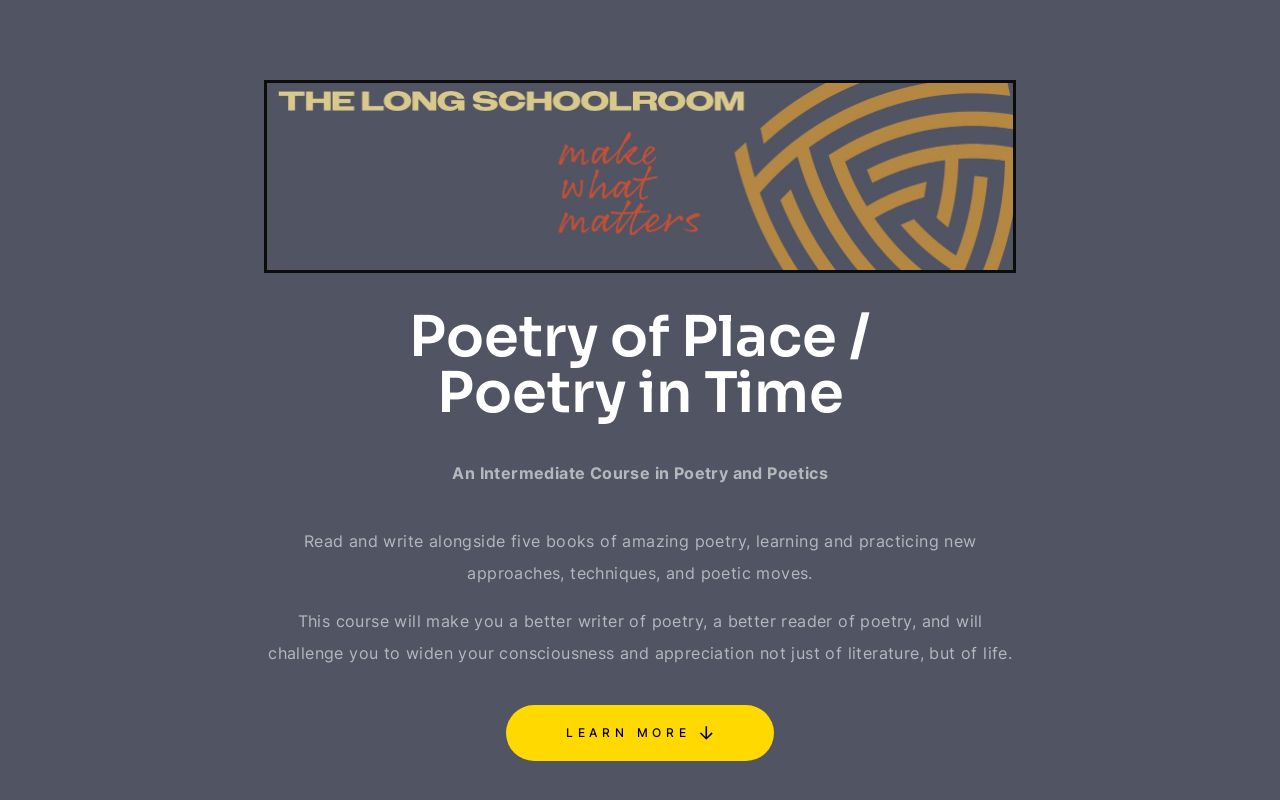Select THE LONG SCHOOLROOM wordmark logo
The image size is (1280, 800).
(x=510, y=100)
